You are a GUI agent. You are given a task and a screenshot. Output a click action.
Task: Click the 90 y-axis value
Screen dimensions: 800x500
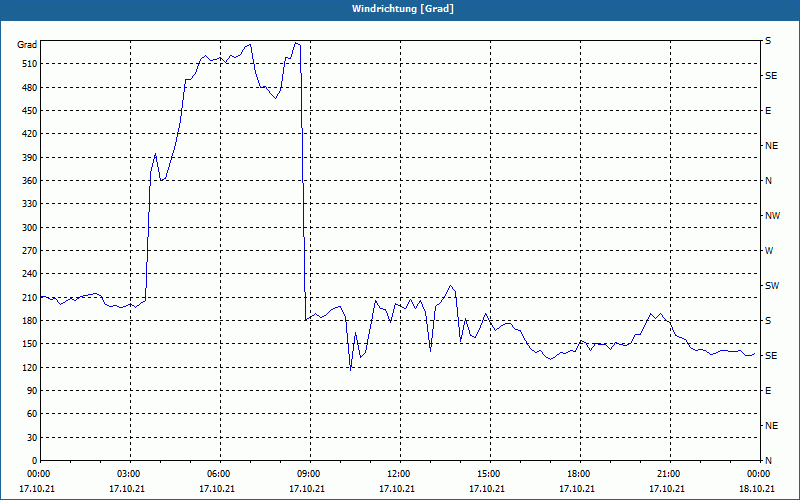point(32,391)
